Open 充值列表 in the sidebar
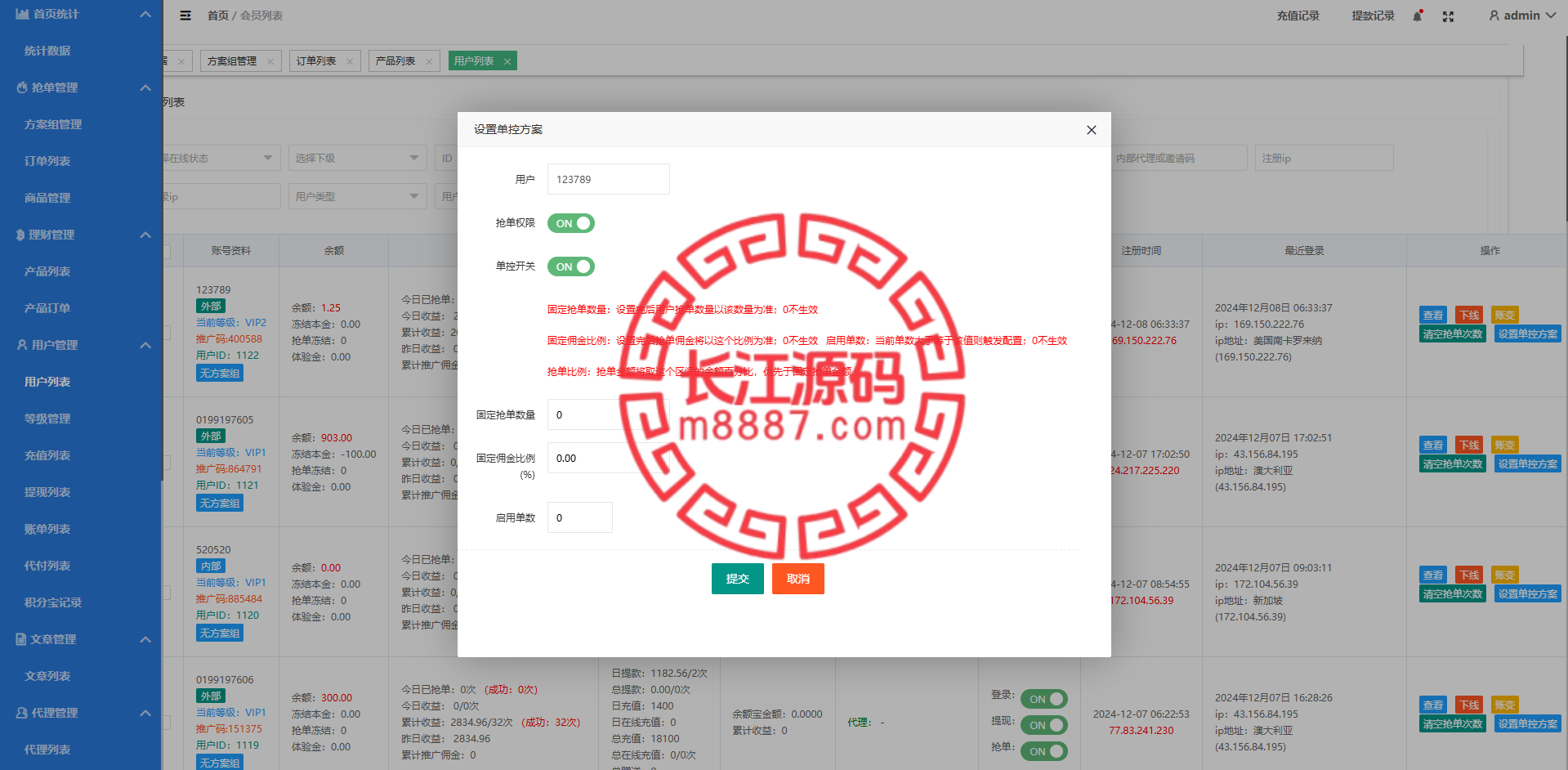This screenshot has height=770, width=1568. 47,455
